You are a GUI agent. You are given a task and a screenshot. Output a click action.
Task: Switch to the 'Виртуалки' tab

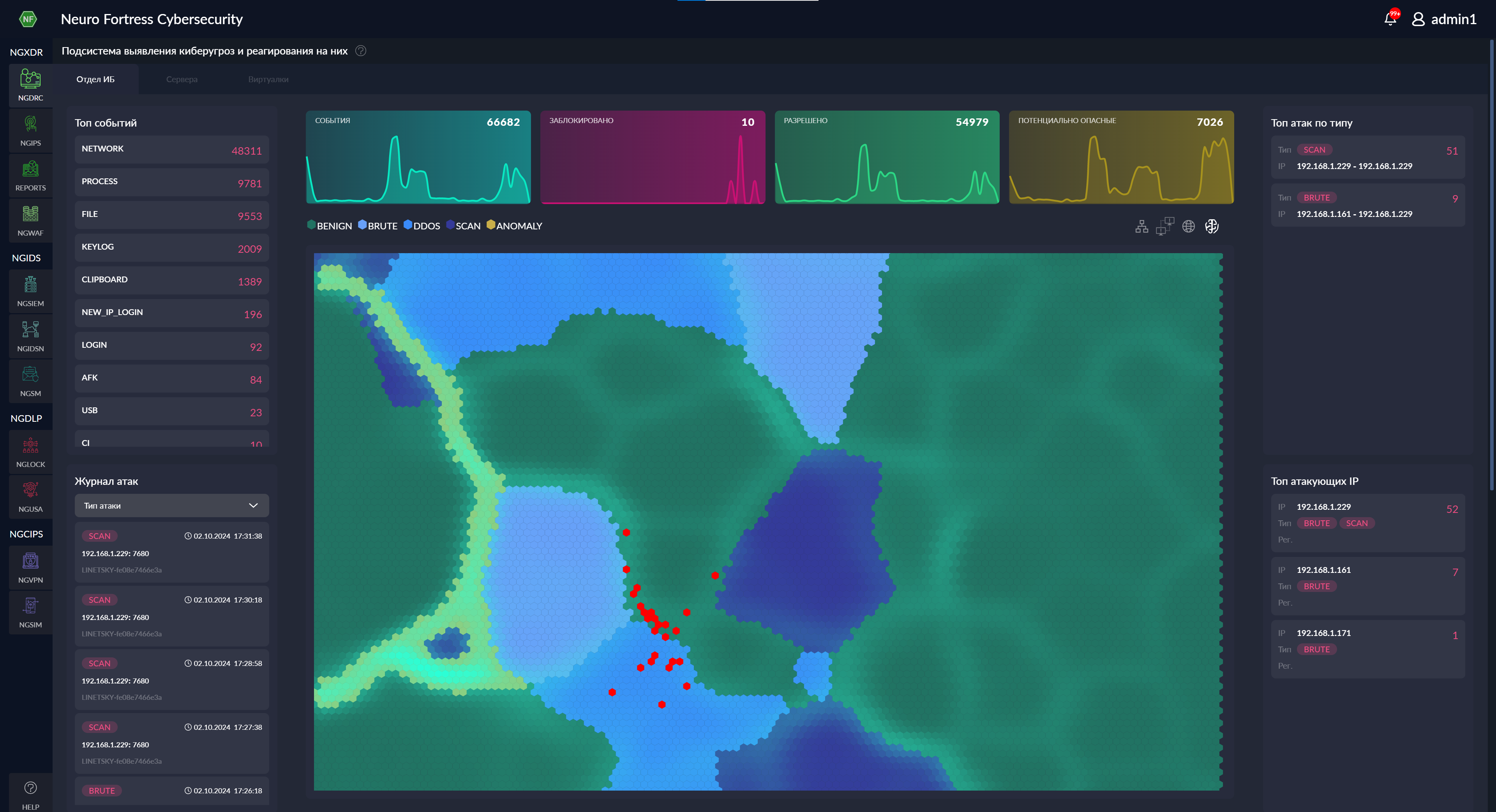pyautogui.click(x=268, y=79)
